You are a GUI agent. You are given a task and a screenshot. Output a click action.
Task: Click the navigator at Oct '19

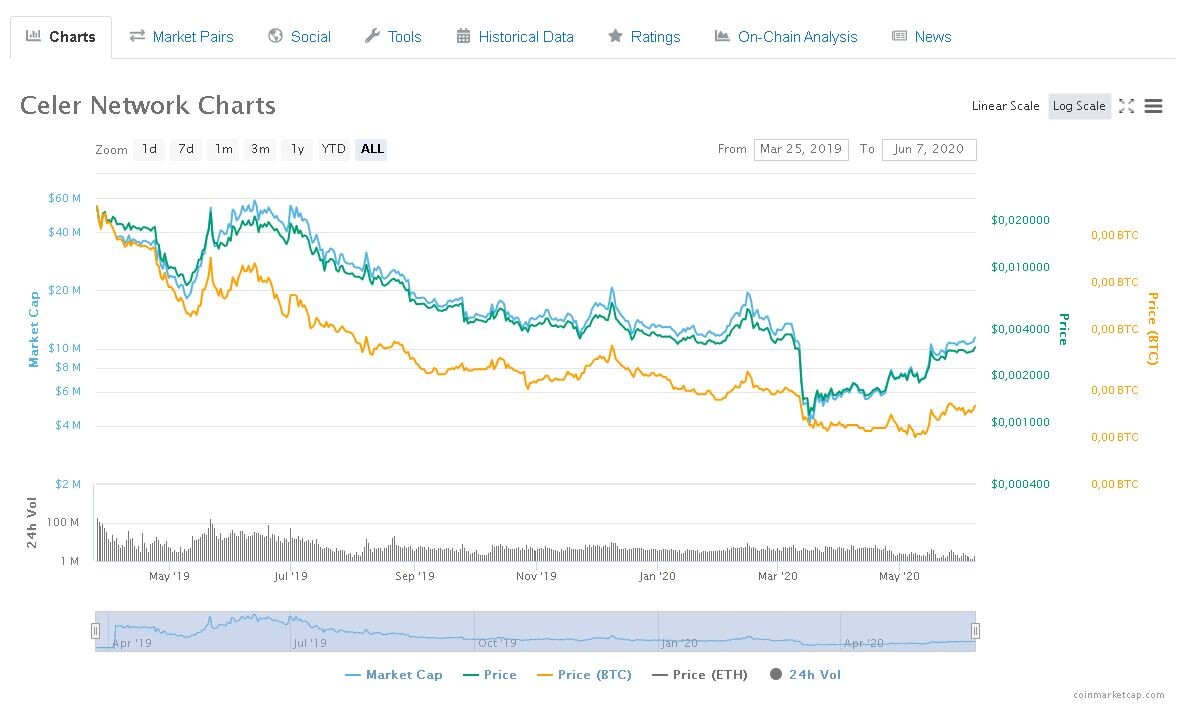click(x=497, y=643)
